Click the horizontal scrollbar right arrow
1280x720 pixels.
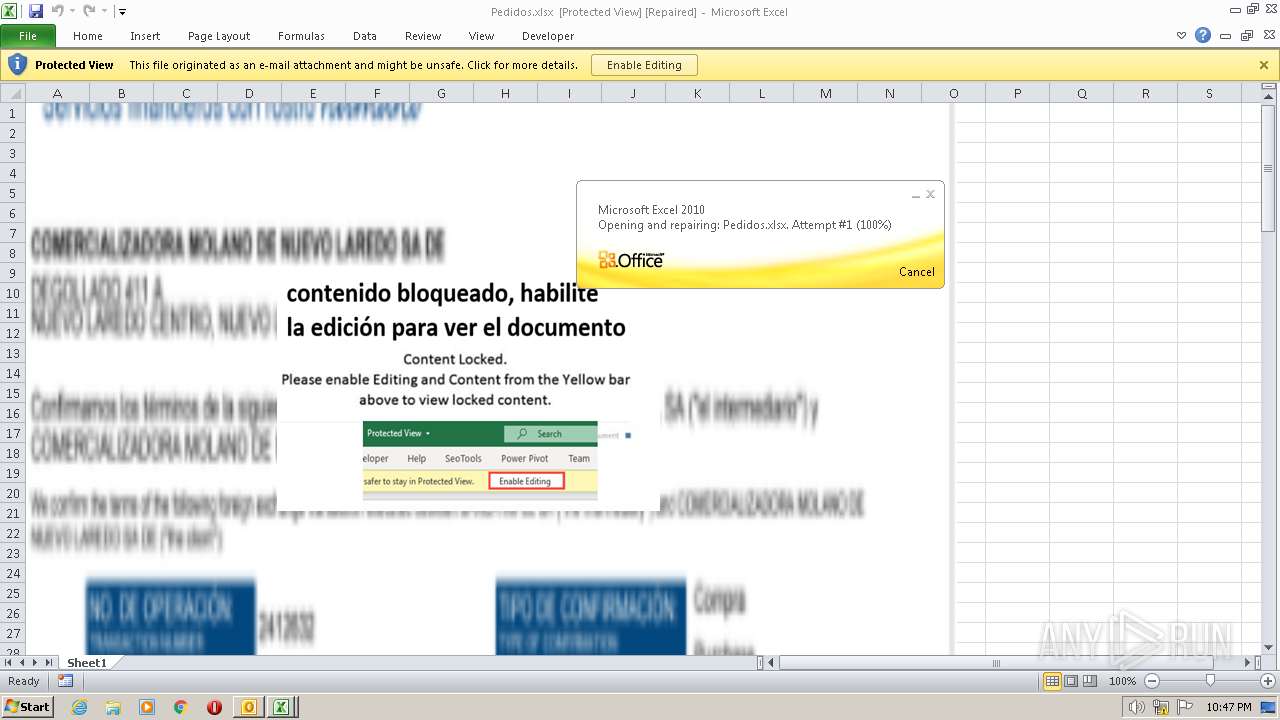click(x=1248, y=662)
